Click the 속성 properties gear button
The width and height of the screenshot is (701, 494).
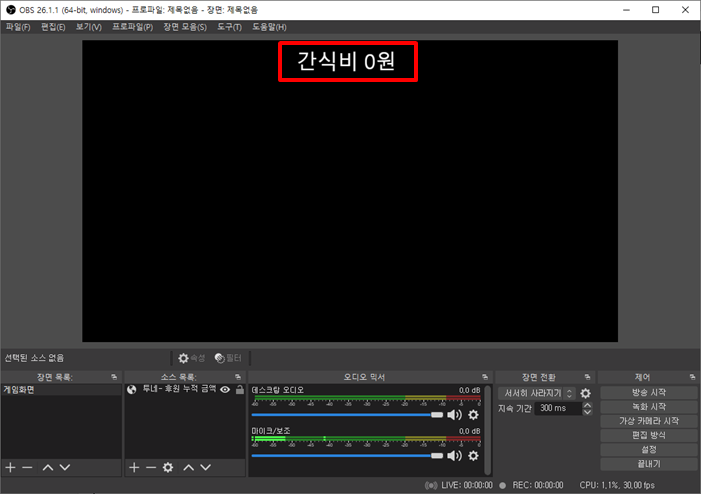point(191,358)
